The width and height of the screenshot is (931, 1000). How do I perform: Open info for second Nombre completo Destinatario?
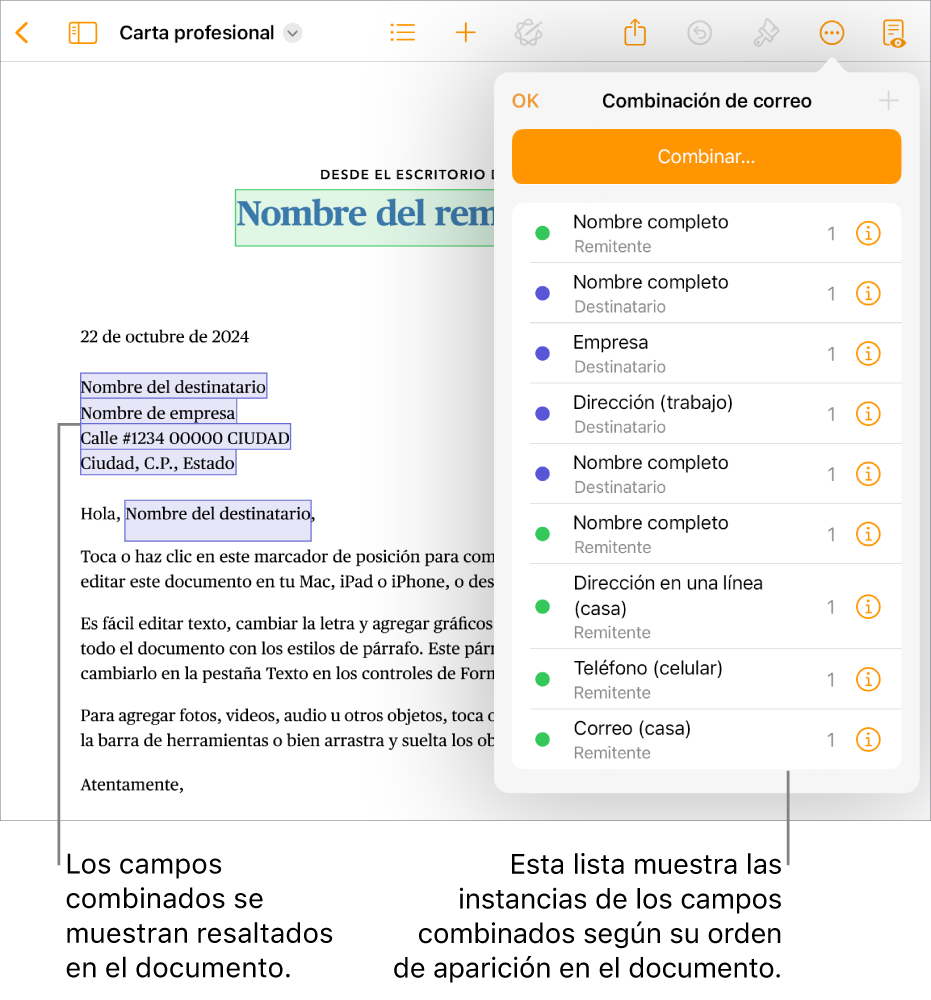(868, 474)
